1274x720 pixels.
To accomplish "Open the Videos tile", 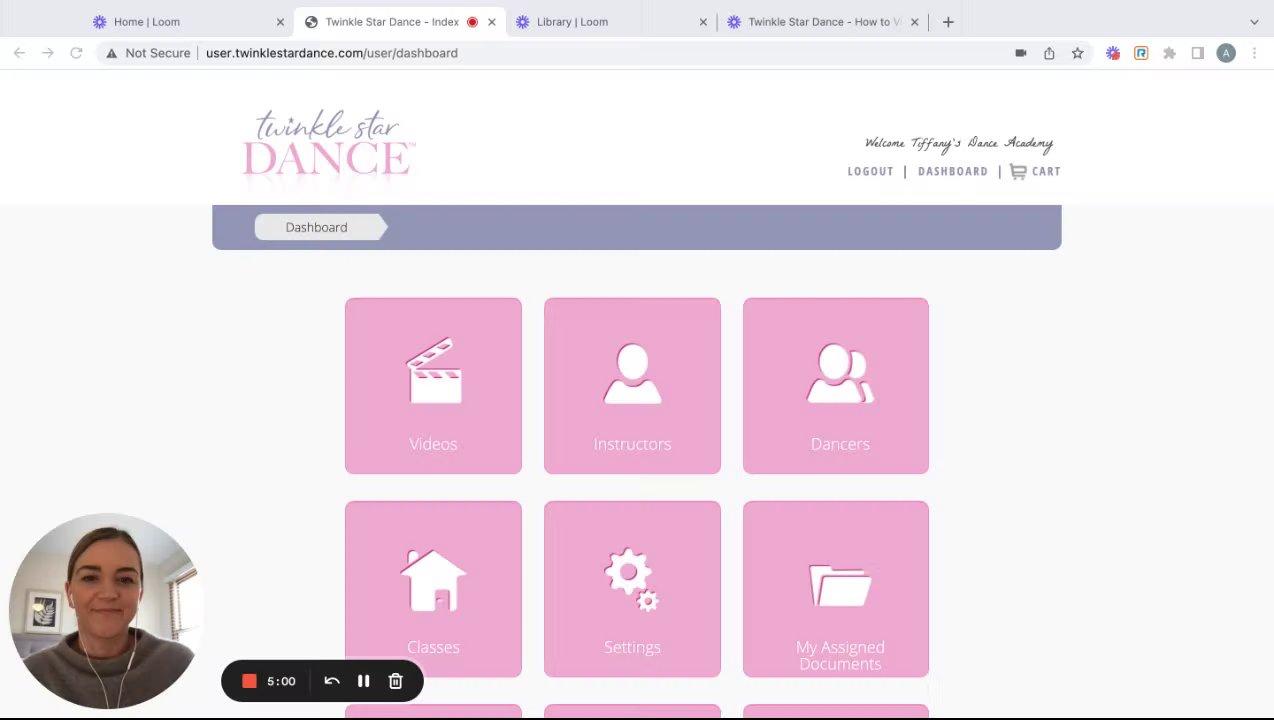I will (433, 385).
